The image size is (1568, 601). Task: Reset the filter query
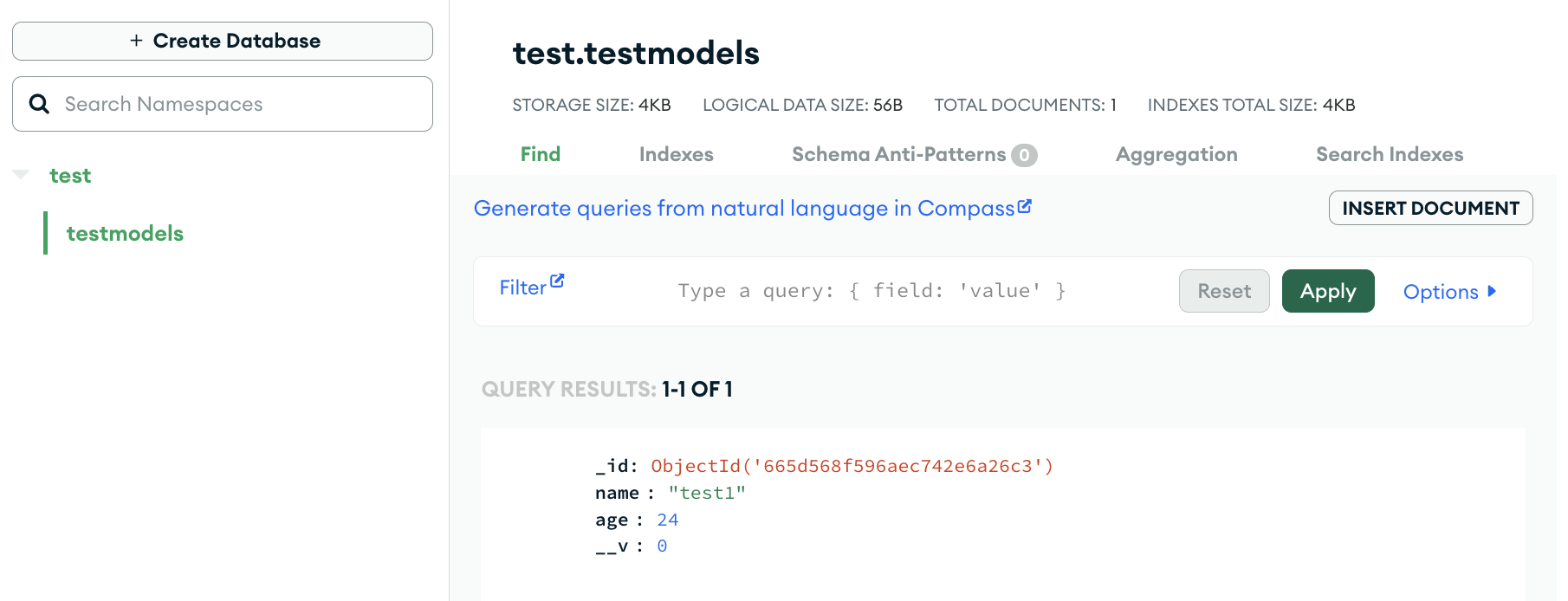tap(1223, 291)
